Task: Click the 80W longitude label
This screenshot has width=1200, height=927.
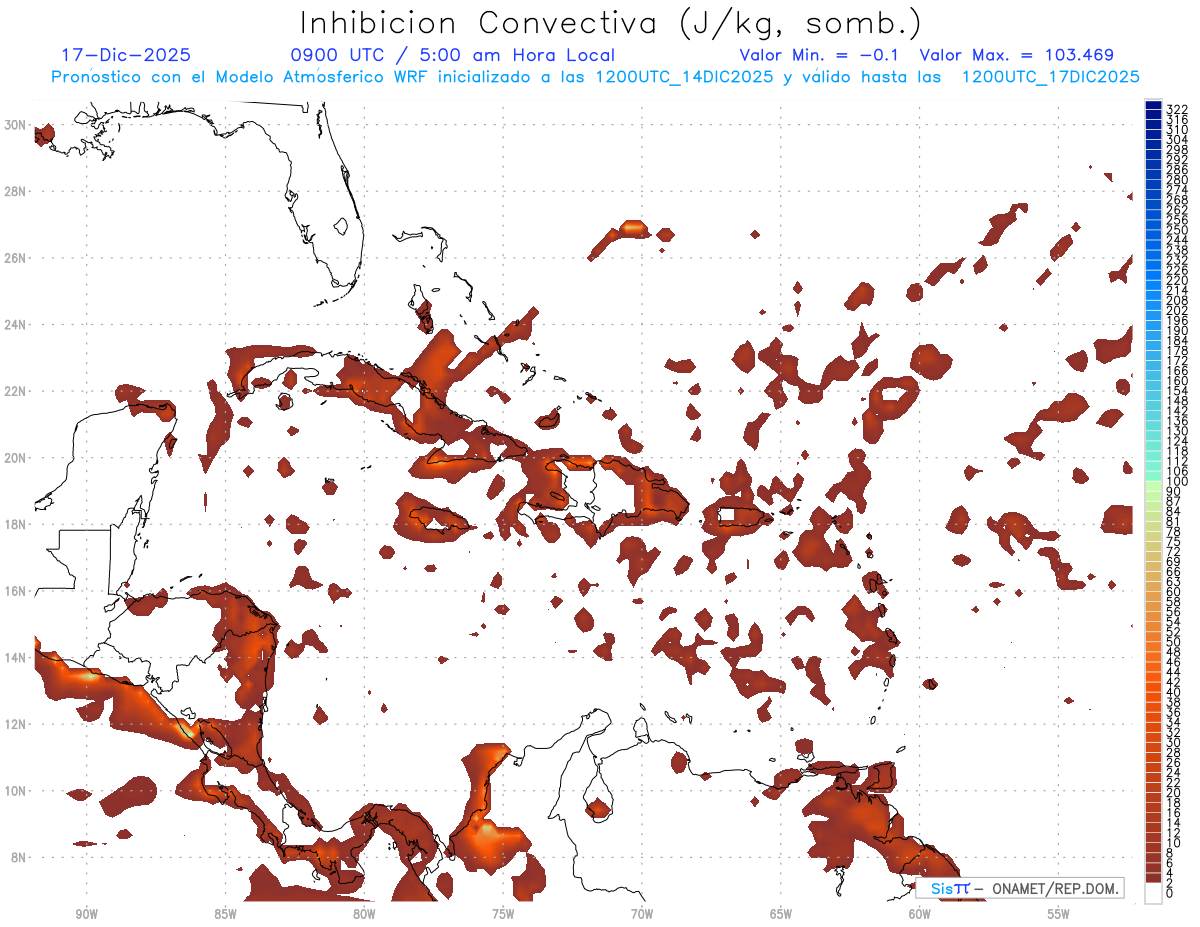Action: point(364,914)
